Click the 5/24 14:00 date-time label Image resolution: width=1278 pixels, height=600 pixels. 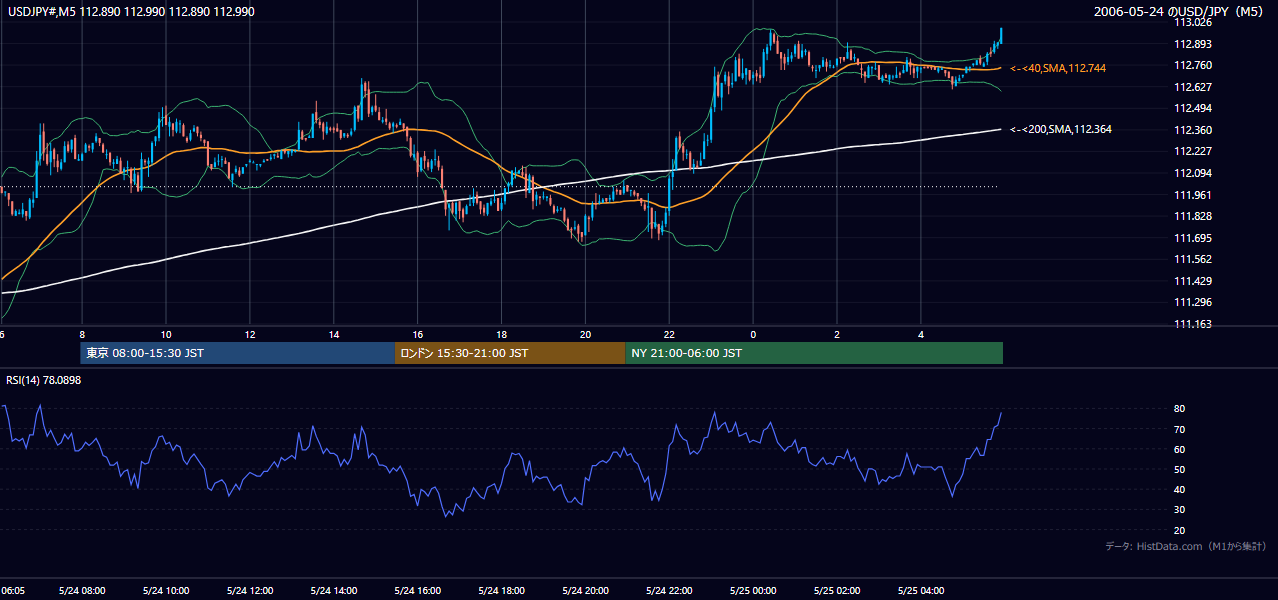[334, 591]
